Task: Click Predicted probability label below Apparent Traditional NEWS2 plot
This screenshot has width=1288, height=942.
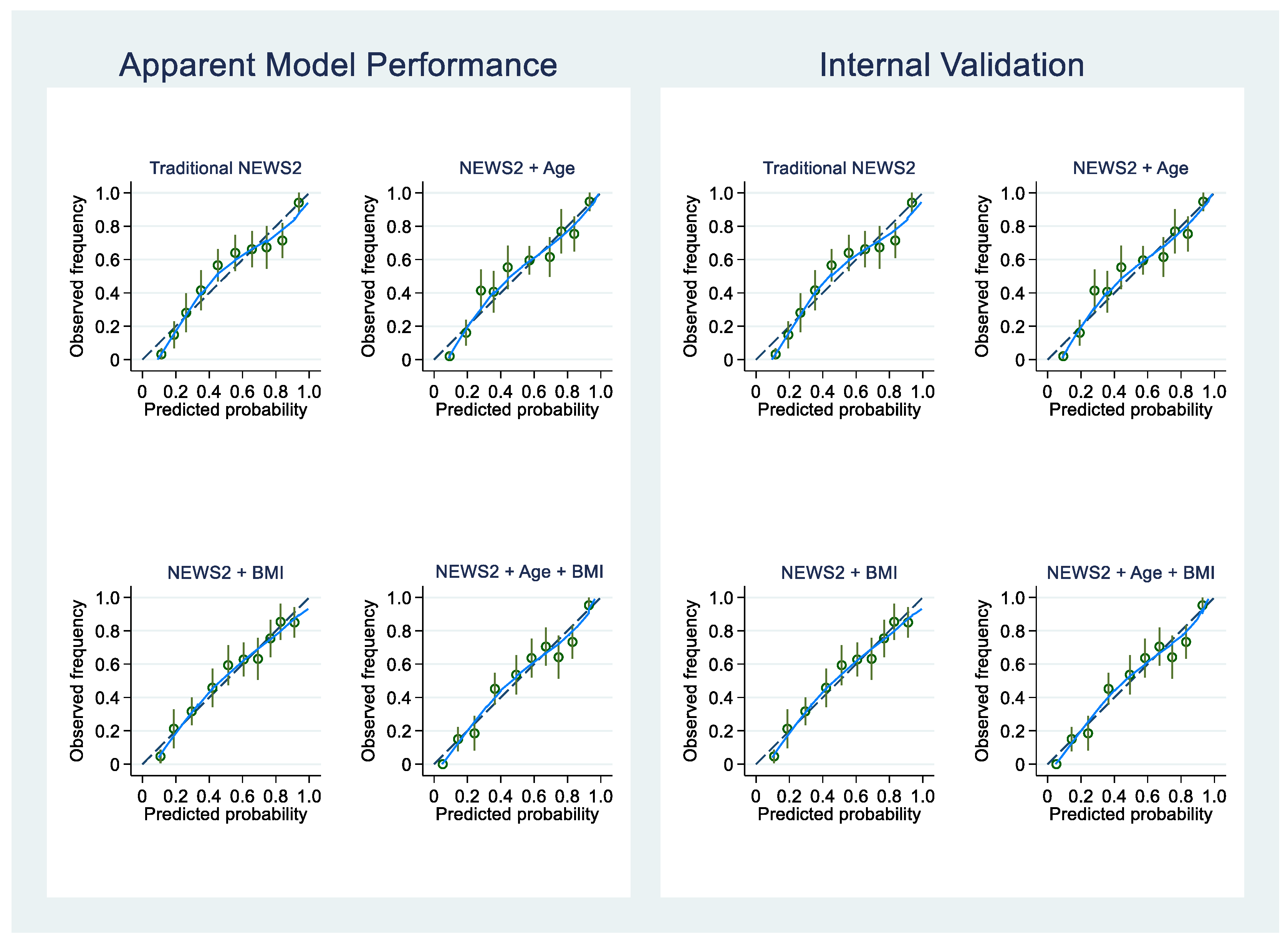Action: click(225, 410)
